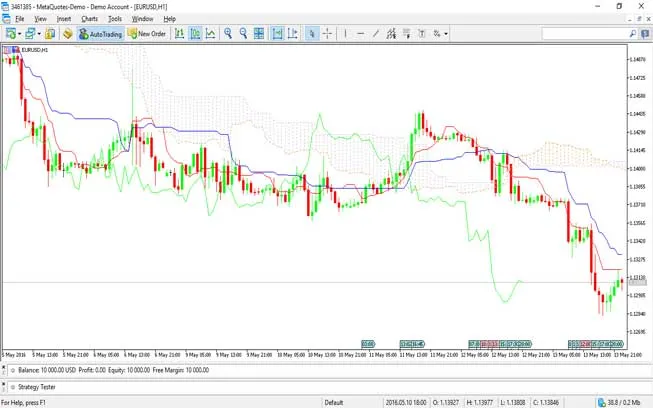Select the Trendline drawing tool

click(376, 34)
